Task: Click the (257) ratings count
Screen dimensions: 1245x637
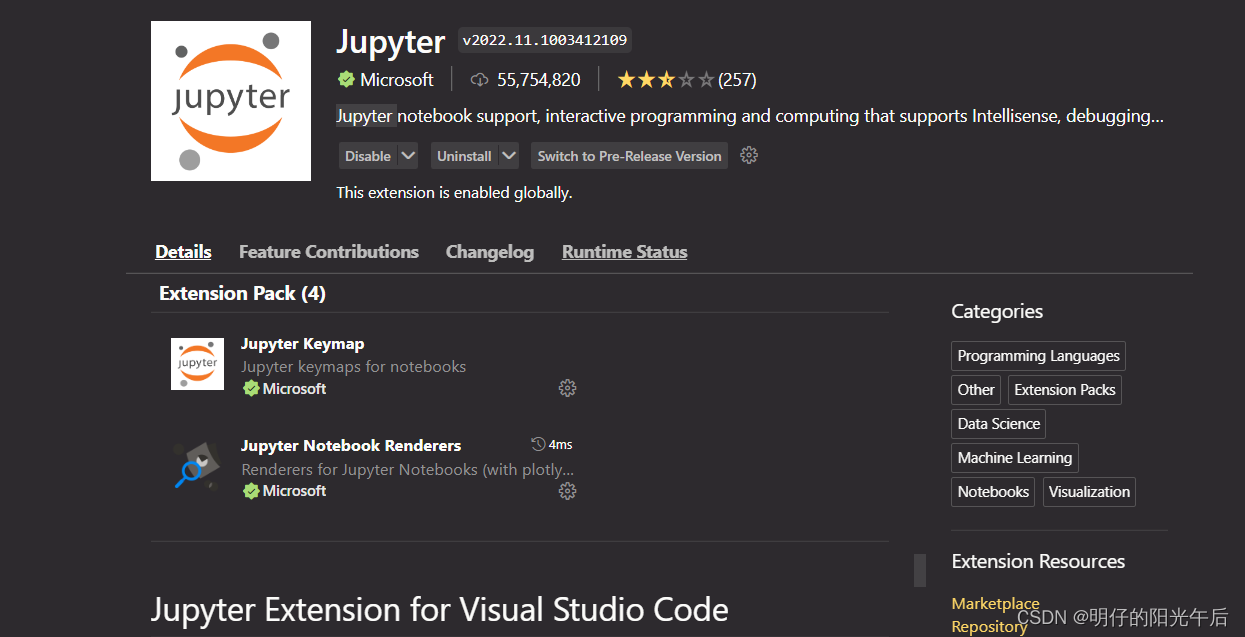Action: pyautogui.click(x=737, y=80)
